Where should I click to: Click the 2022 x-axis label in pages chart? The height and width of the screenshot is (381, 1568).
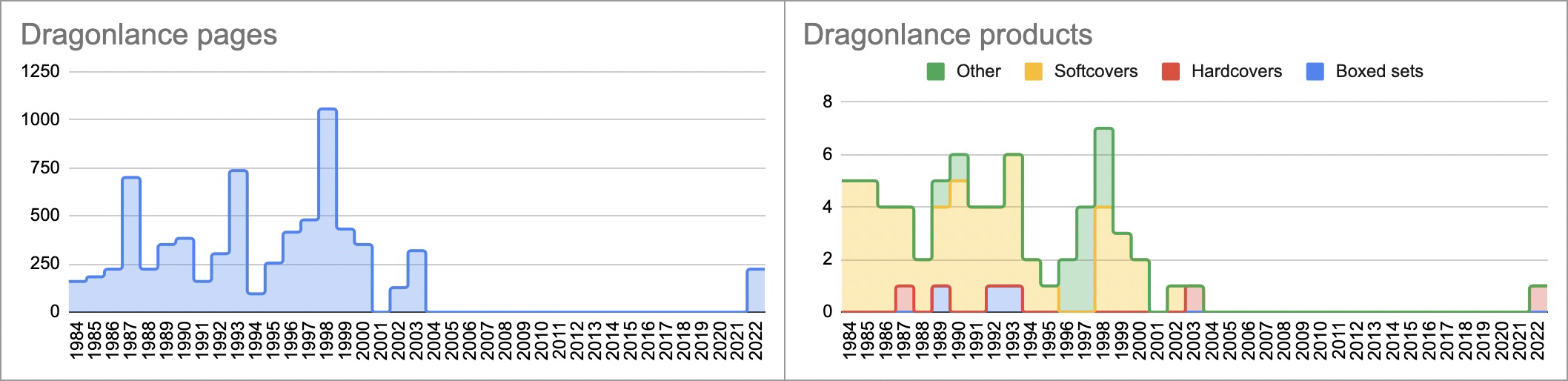[x=756, y=340]
